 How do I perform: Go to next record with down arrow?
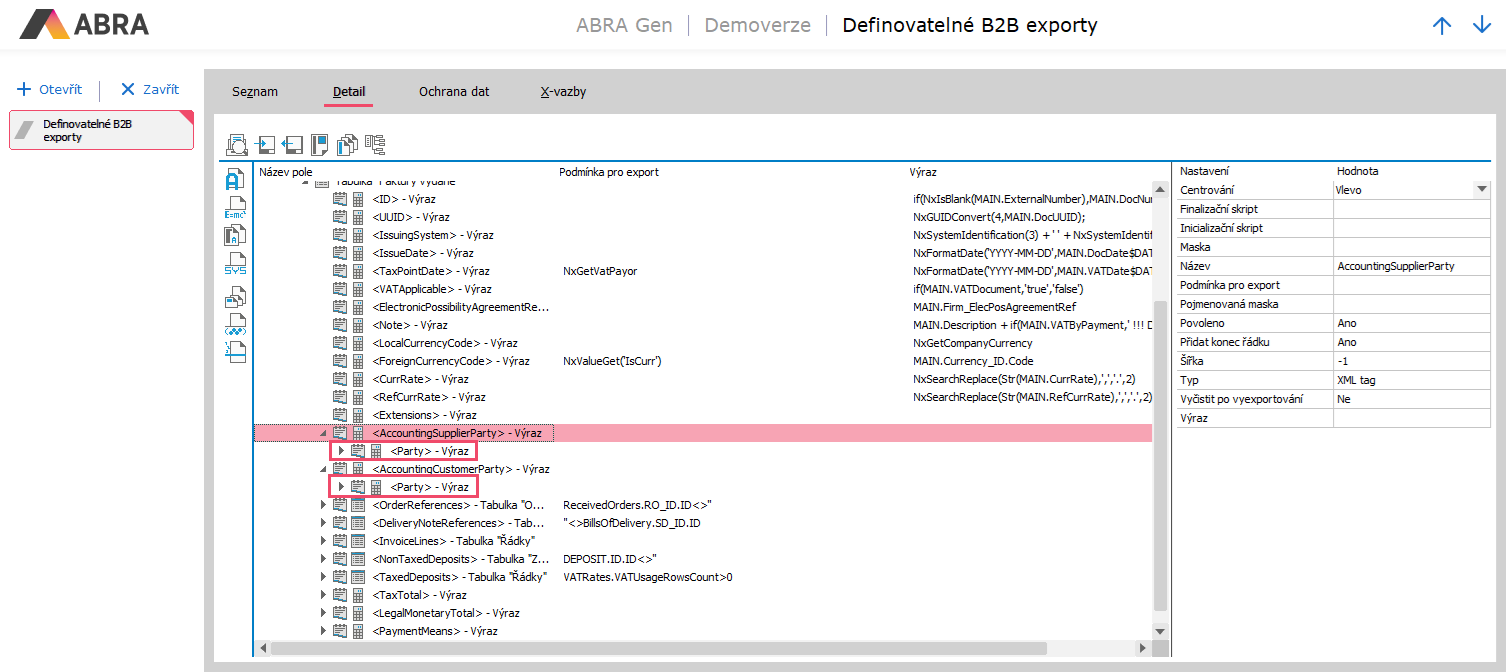(x=1482, y=25)
